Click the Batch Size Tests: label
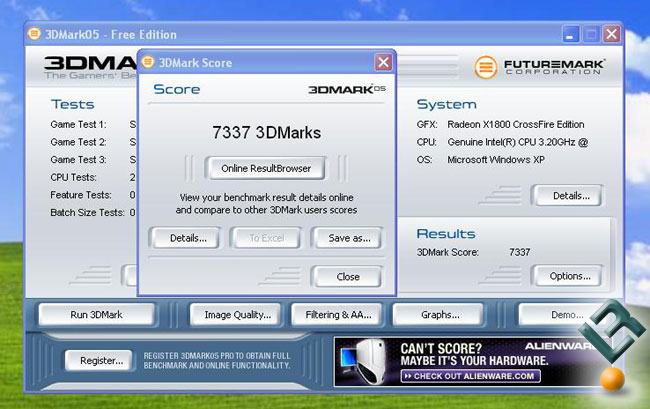The image size is (650, 409). 87,213
